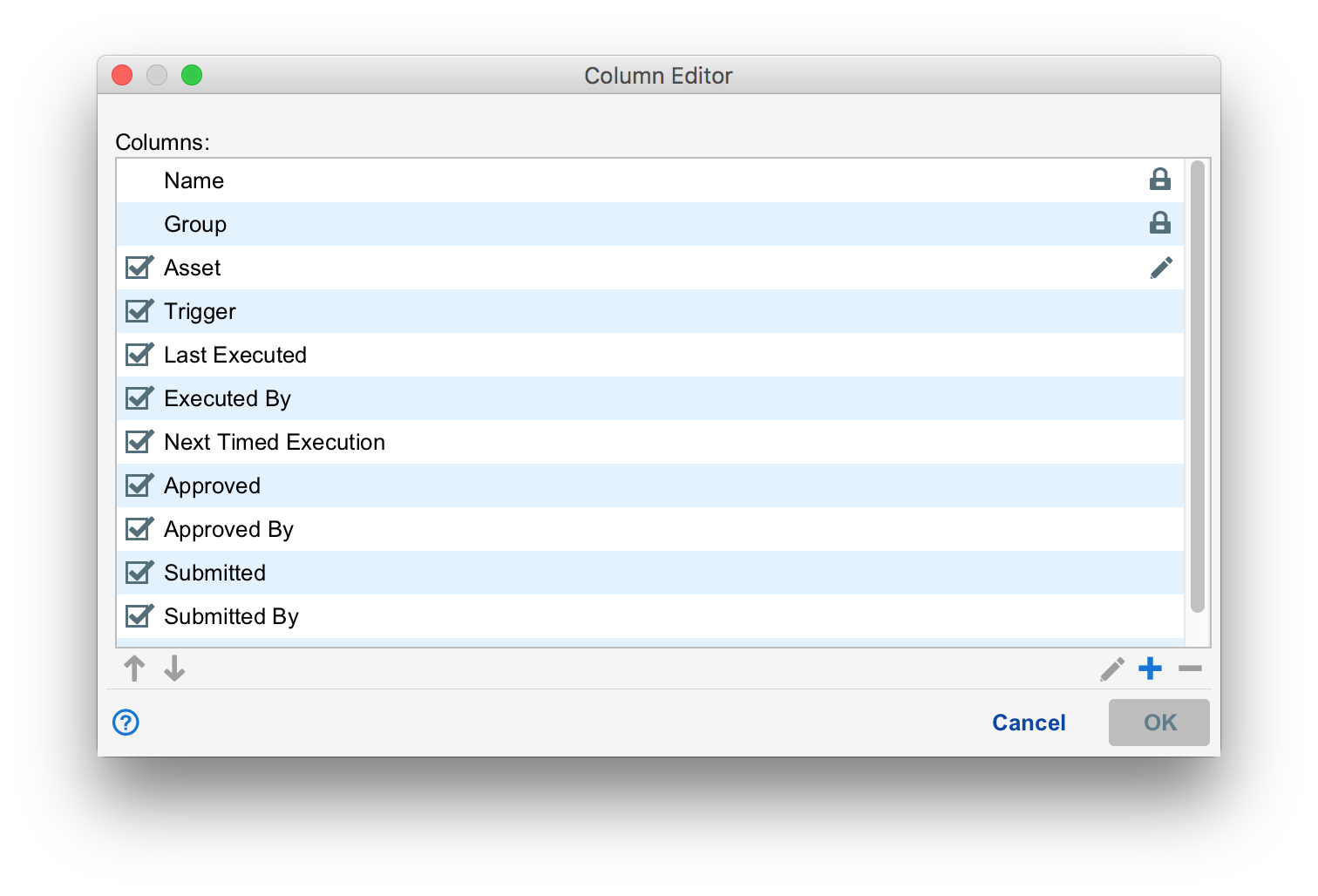Toggle the Trigger column checkbox
The width and height of the screenshot is (1318, 896).
click(139, 311)
